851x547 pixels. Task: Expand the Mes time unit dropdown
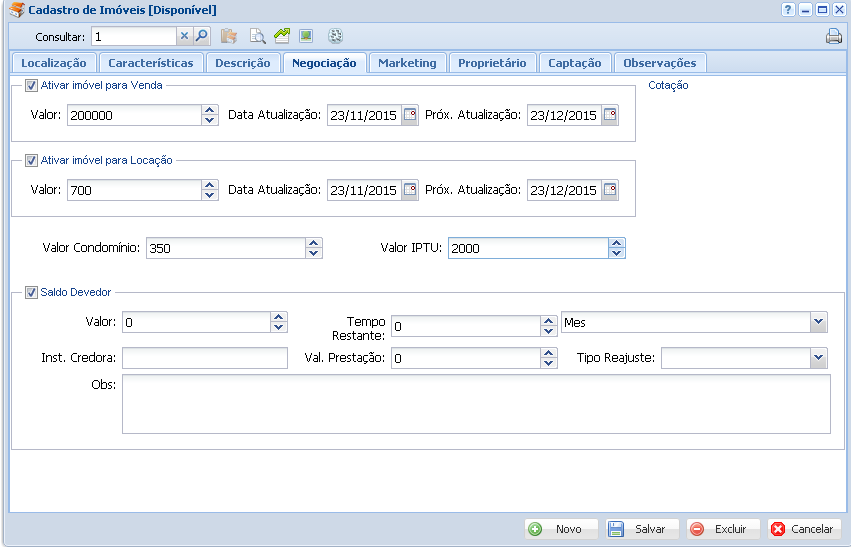819,321
